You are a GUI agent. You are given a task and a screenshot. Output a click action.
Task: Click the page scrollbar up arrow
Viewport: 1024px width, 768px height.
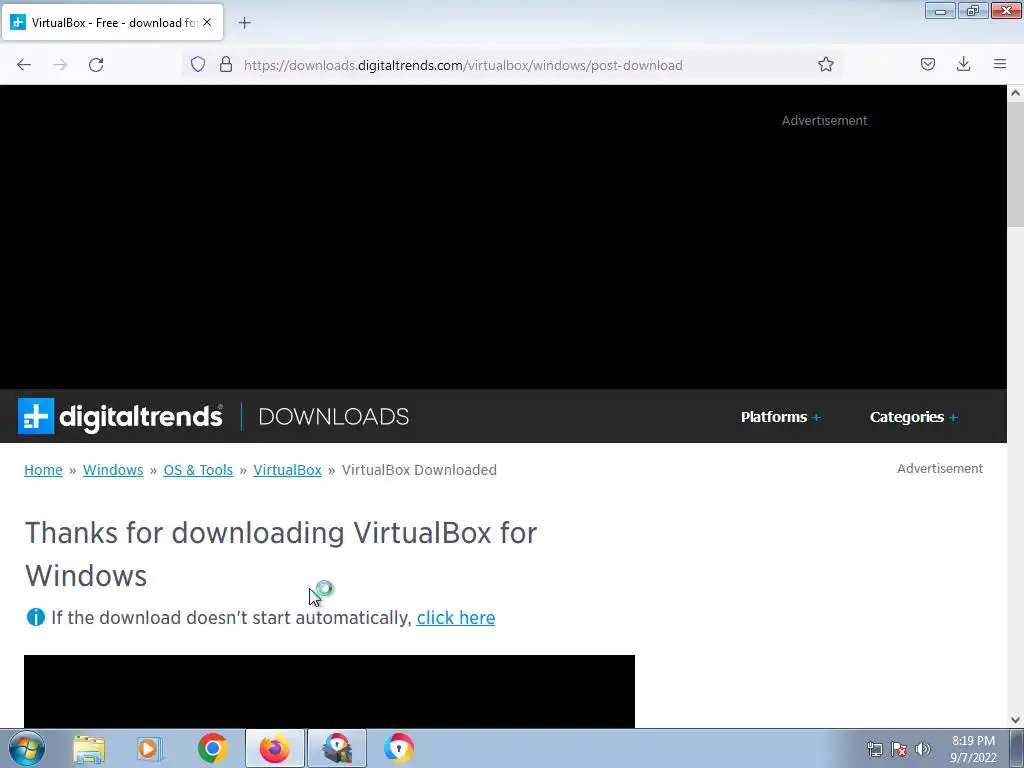coord(1015,93)
